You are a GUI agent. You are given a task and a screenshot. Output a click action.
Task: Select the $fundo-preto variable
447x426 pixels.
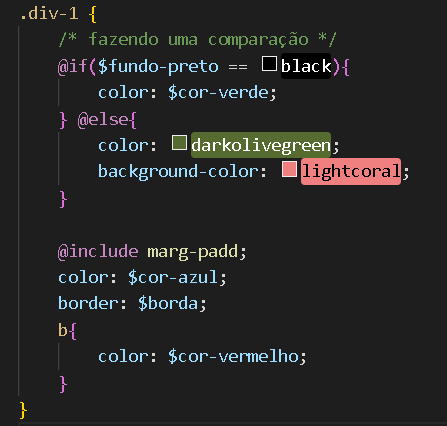coord(158,66)
